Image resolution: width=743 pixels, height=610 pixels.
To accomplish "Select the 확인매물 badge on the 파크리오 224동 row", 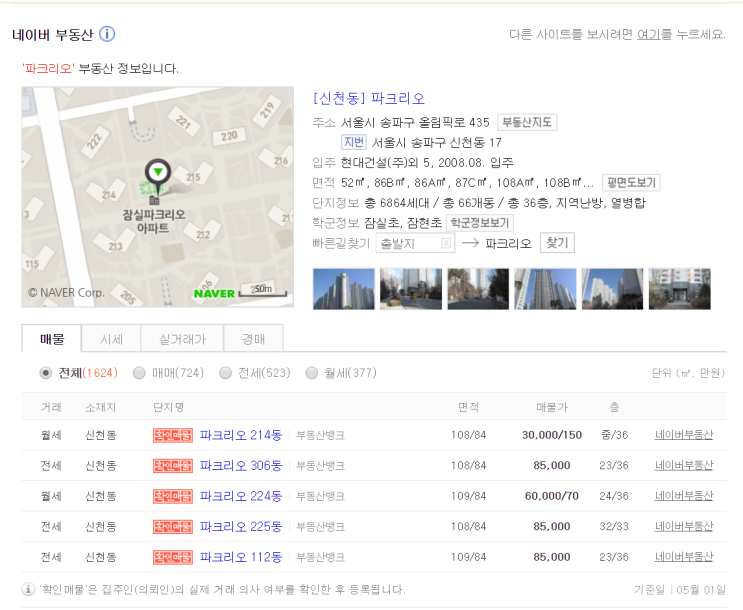I will (x=173, y=496).
